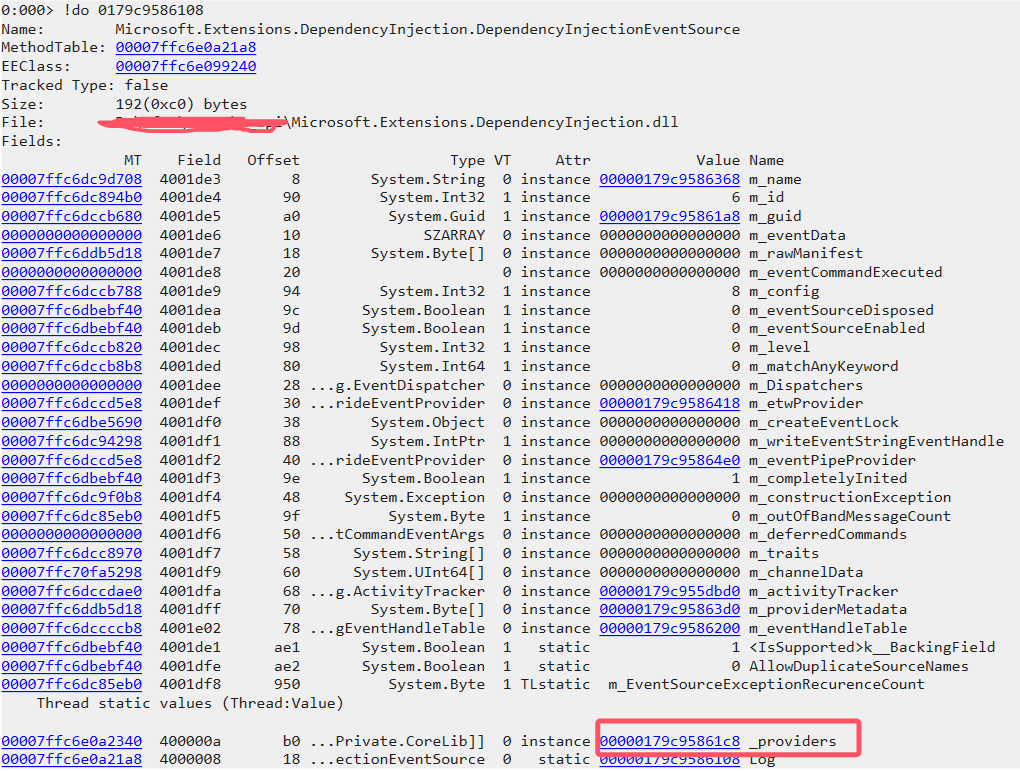Click MT link for m_EventSourceExceptionRecurenceCount row
The width and height of the screenshot is (1020, 771).
(x=72, y=684)
